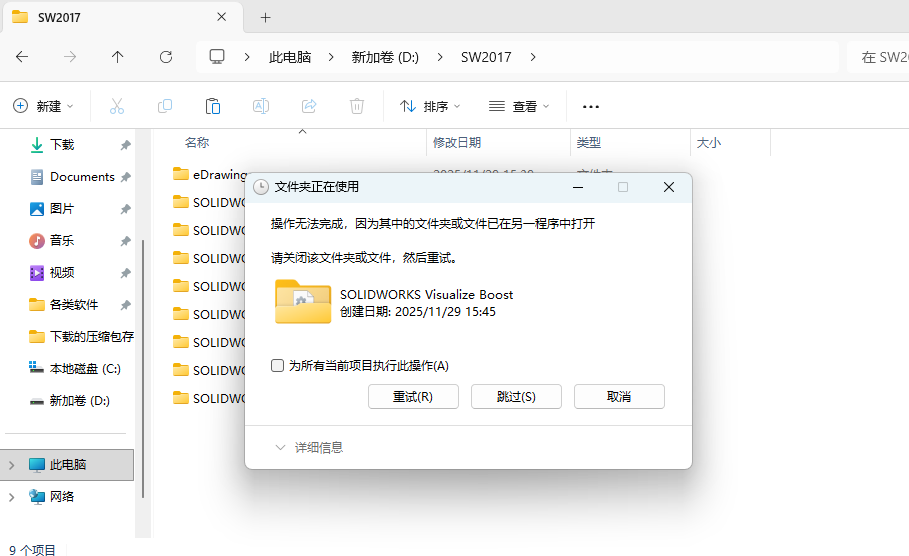Check 为所有当前项目执行此操作 checkbox
The width and height of the screenshot is (909, 556).
point(278,365)
